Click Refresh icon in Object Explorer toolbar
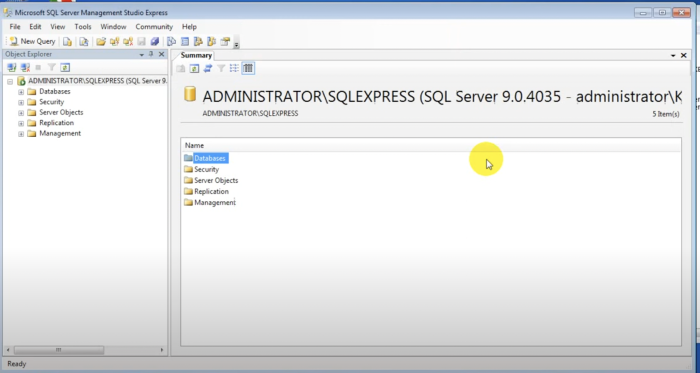 point(65,68)
